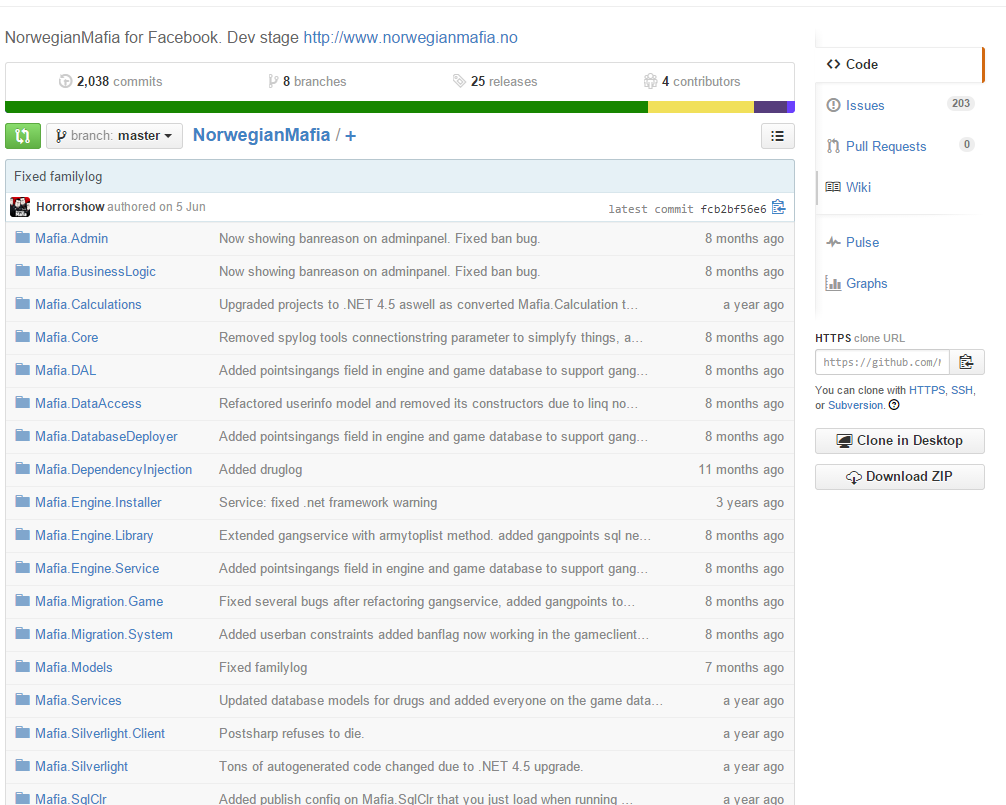The height and width of the screenshot is (805, 1006).
Task: Click the Issues count badge 203
Action: [x=960, y=104]
